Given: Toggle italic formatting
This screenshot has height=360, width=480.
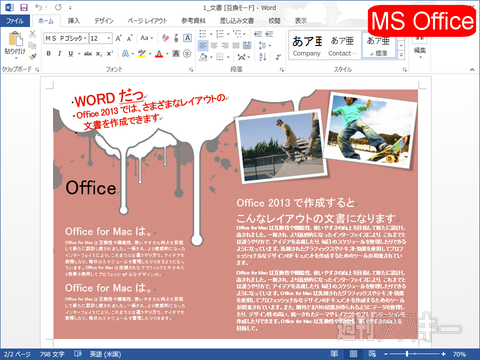Looking at the screenshot, I should click(60, 54).
